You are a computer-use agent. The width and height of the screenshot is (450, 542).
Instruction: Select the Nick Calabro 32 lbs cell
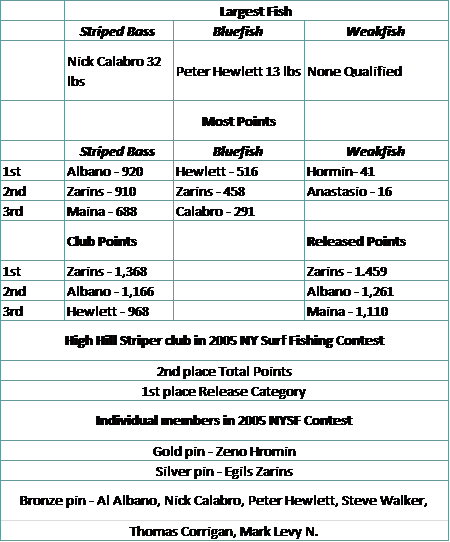tap(119, 71)
